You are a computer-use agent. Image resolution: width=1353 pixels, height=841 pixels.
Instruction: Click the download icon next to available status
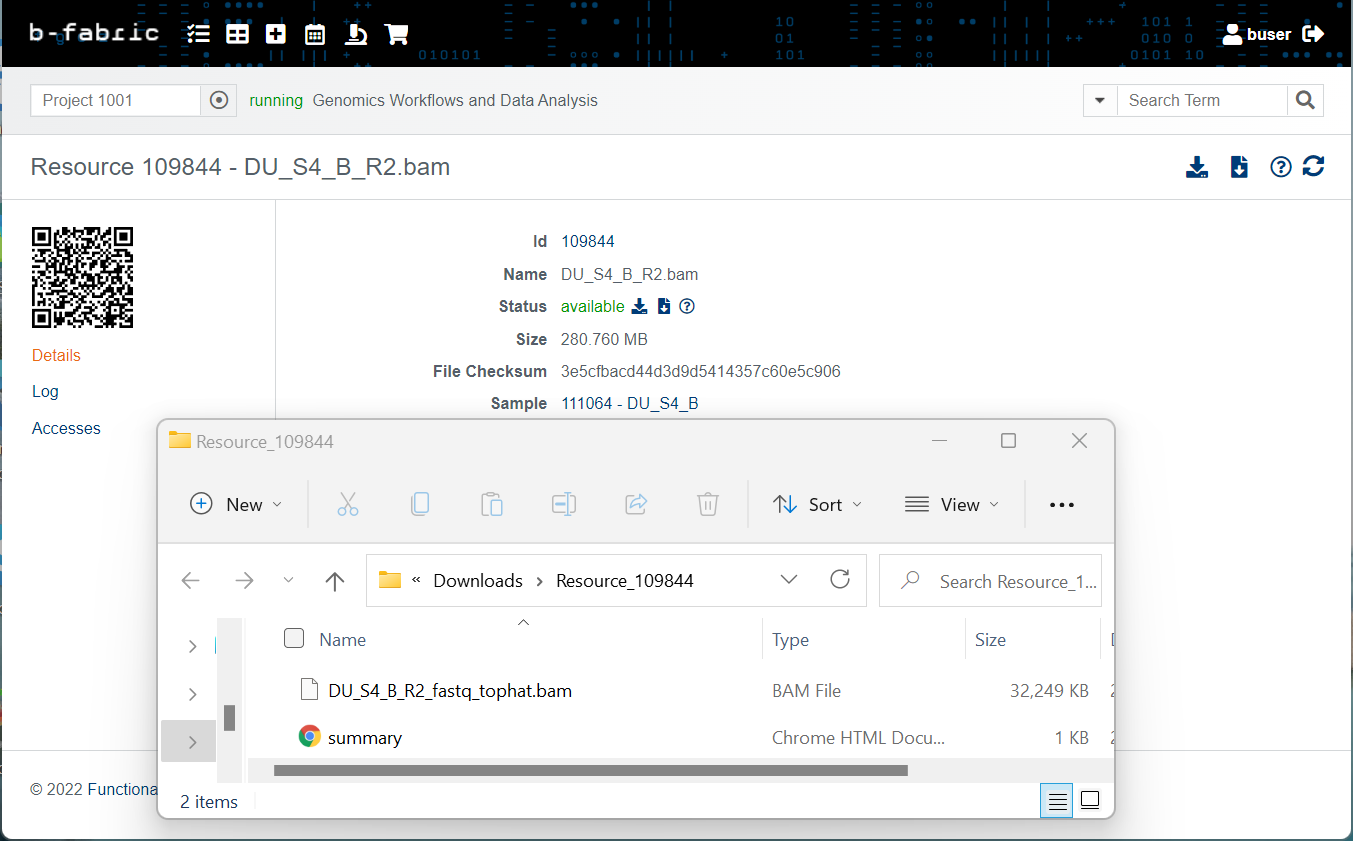click(640, 307)
